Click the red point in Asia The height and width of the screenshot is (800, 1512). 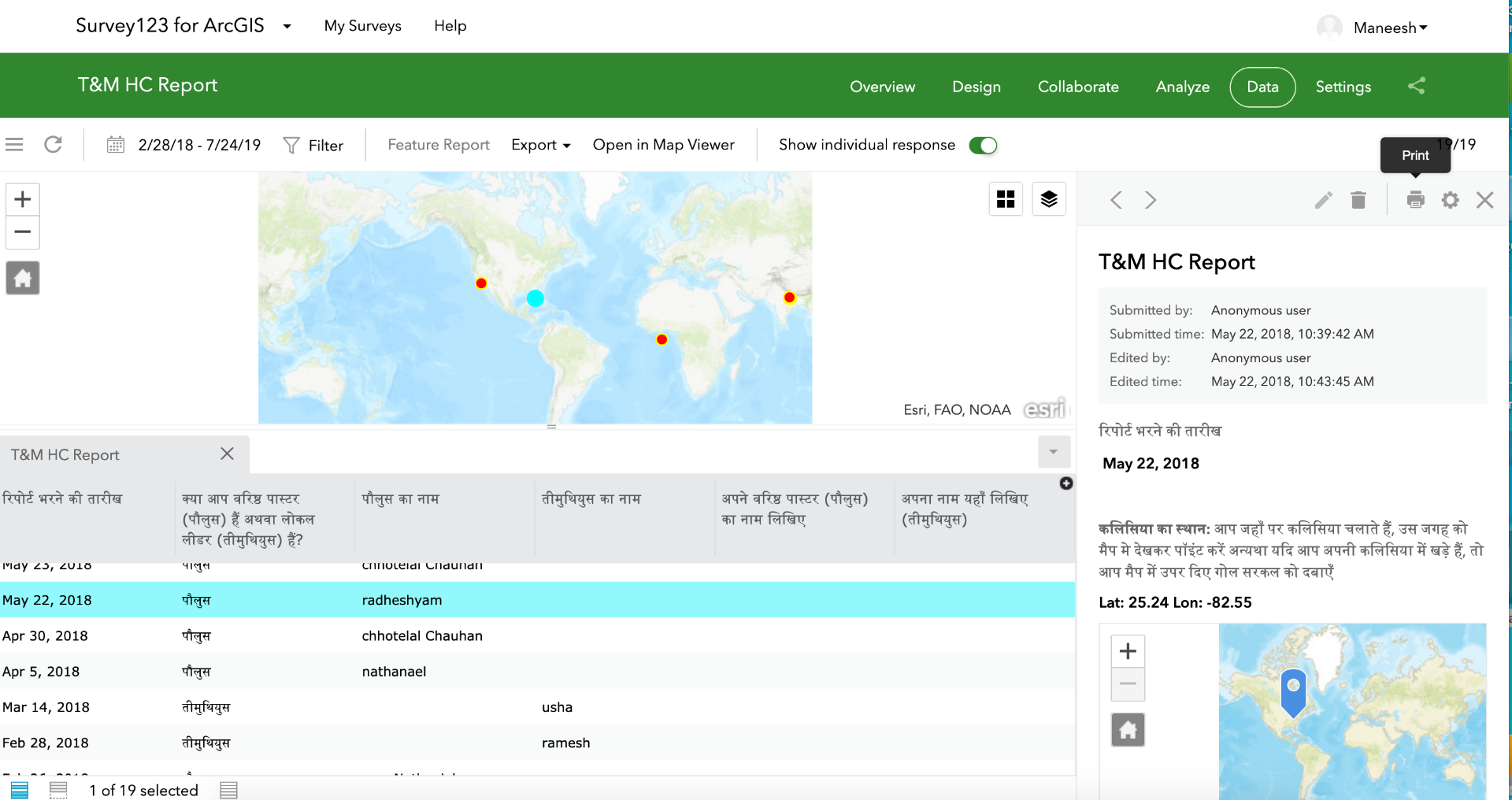point(789,298)
